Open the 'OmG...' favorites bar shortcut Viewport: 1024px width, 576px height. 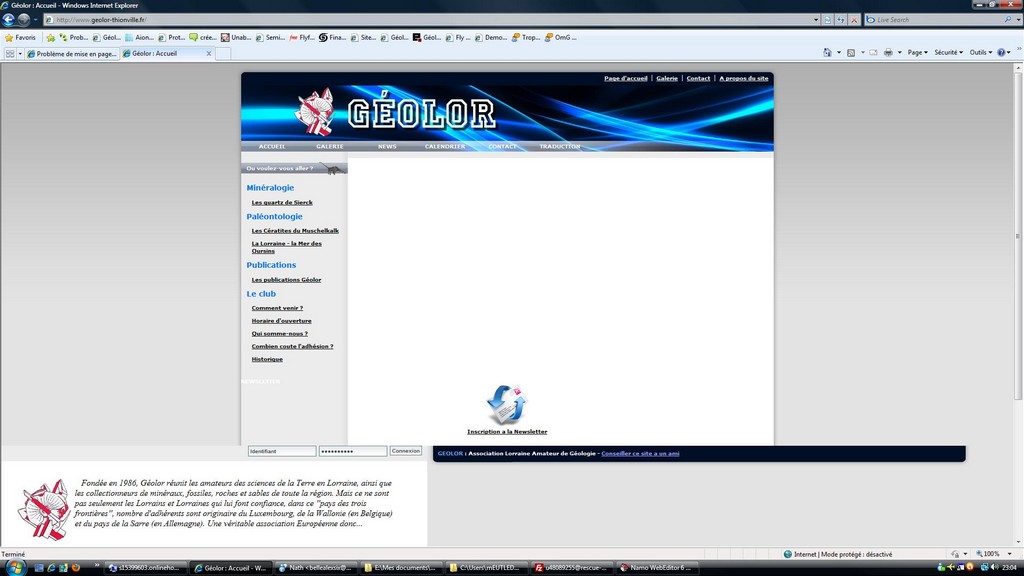coord(560,37)
